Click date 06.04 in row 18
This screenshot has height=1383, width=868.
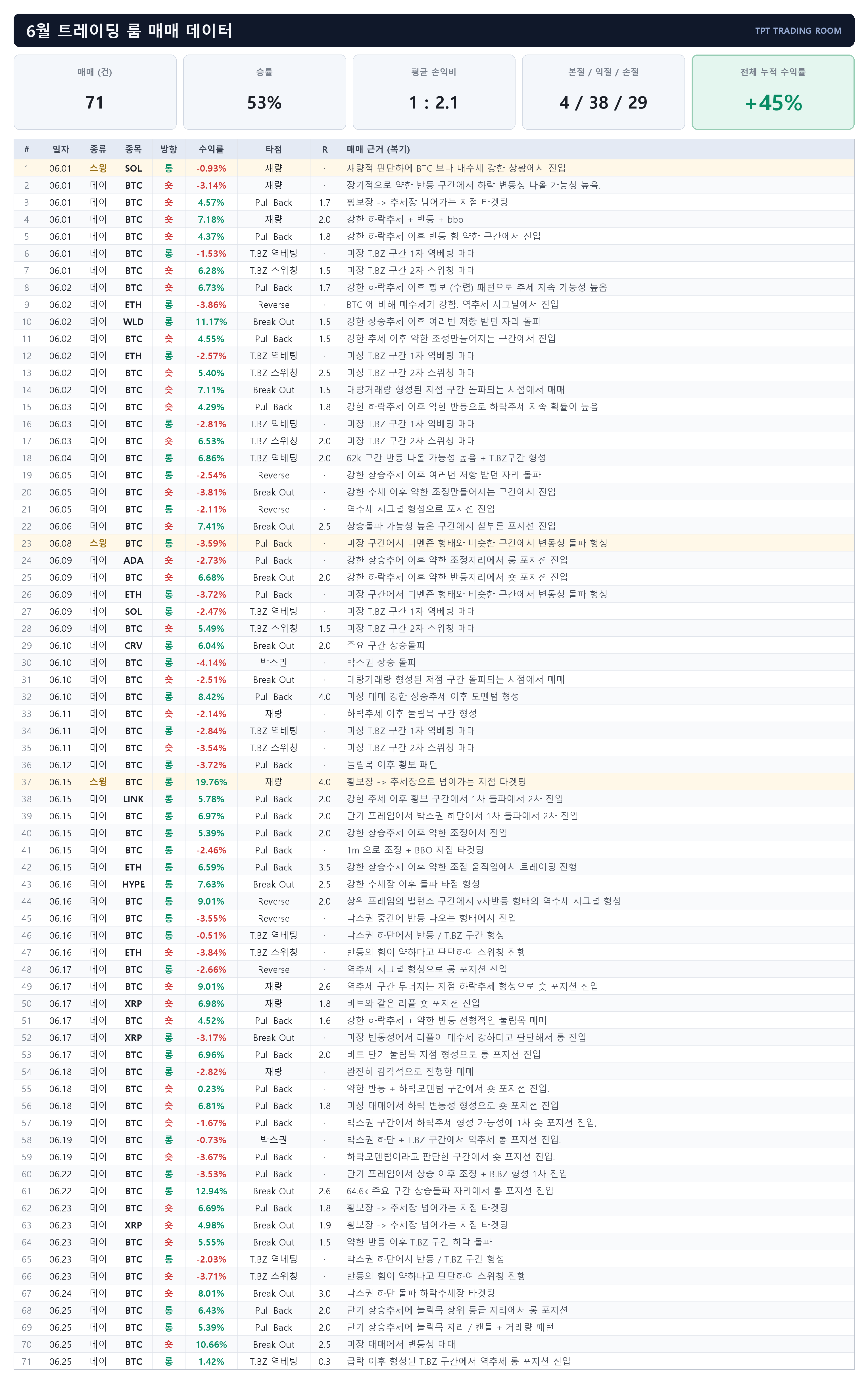click(60, 458)
